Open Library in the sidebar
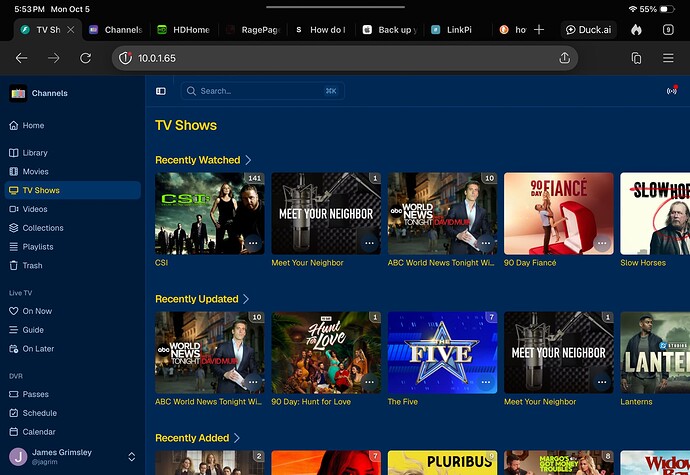The image size is (690, 475). [73, 153]
